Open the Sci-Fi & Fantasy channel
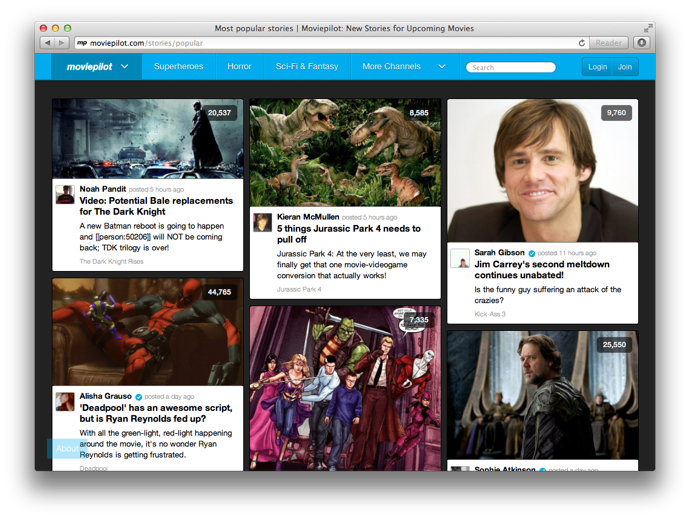 (x=307, y=66)
